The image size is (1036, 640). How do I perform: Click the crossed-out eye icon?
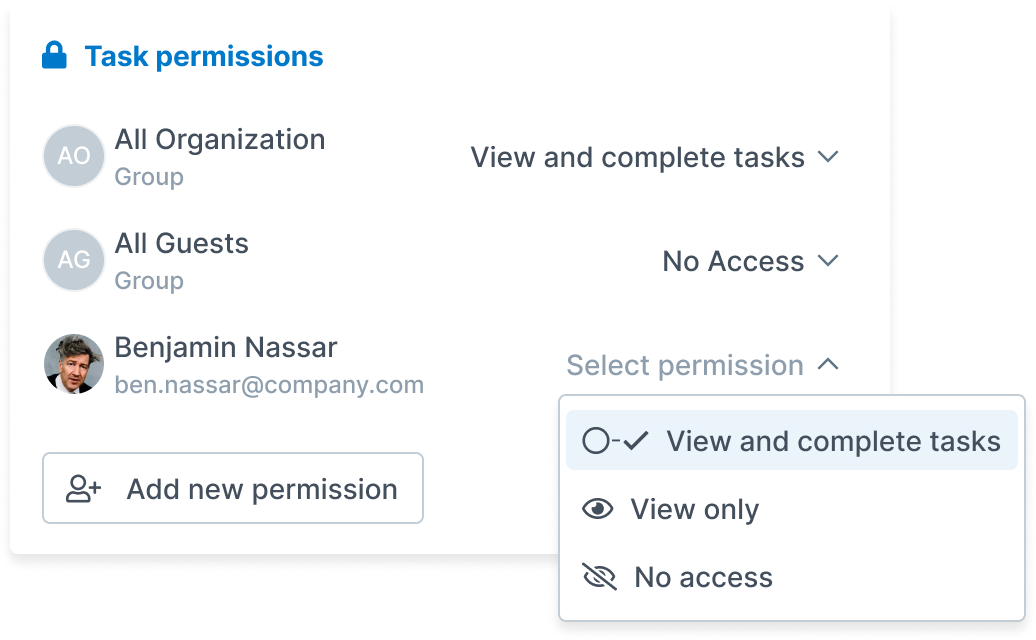599,577
